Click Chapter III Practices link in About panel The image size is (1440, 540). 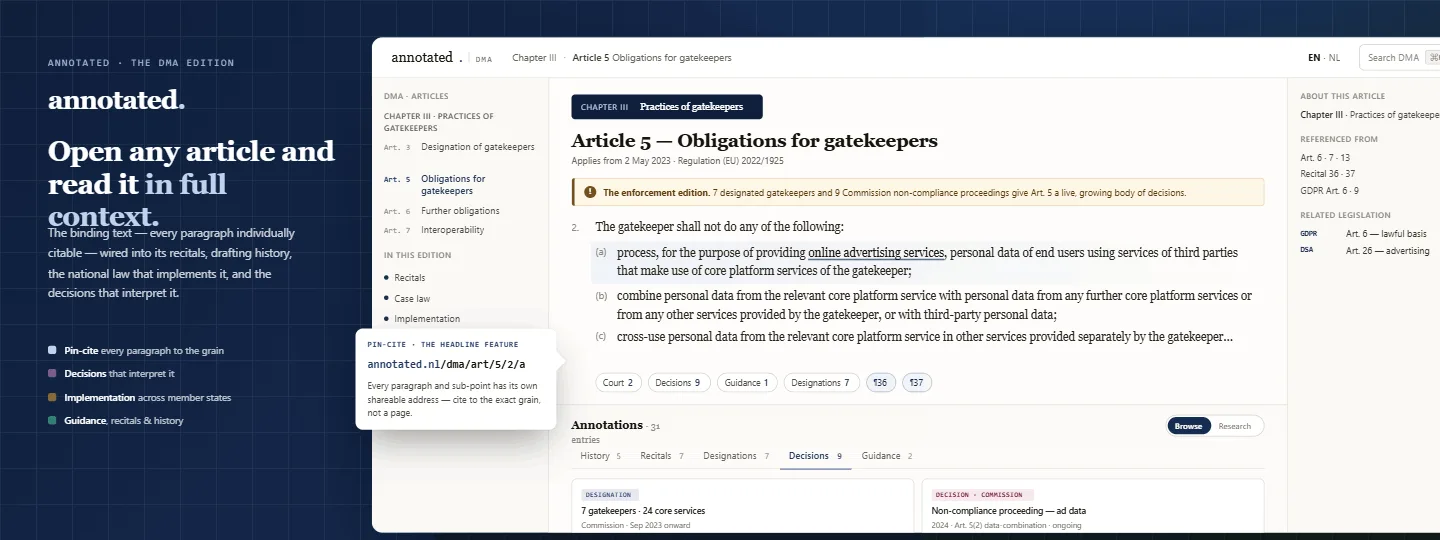pos(1368,115)
